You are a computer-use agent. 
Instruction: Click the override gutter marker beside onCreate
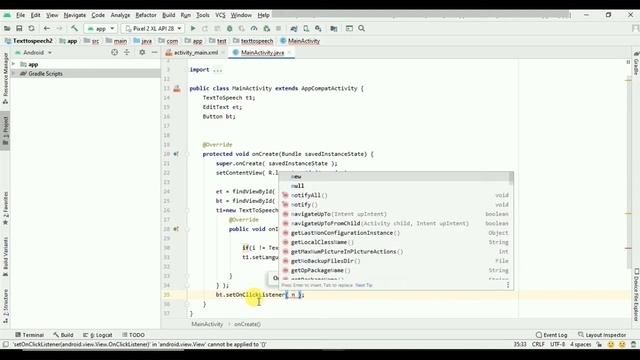[x=176, y=154]
